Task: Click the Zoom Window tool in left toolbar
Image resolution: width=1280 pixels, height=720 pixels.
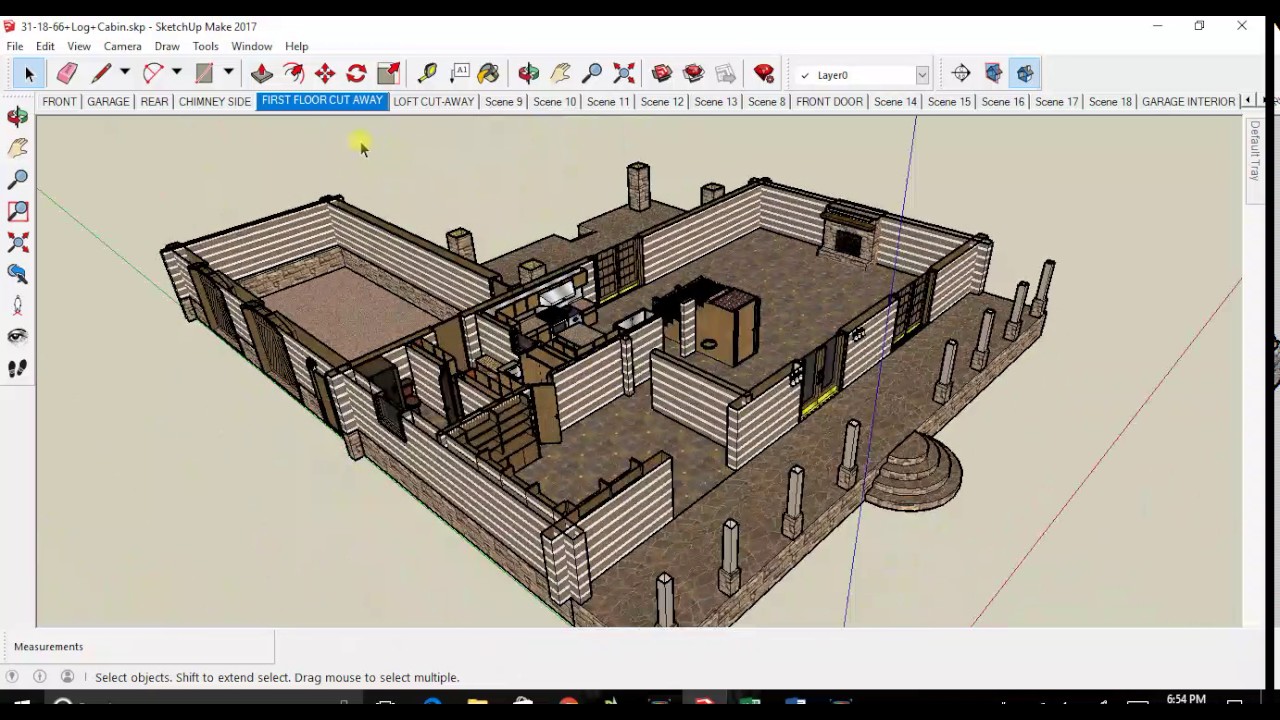Action: [x=18, y=211]
